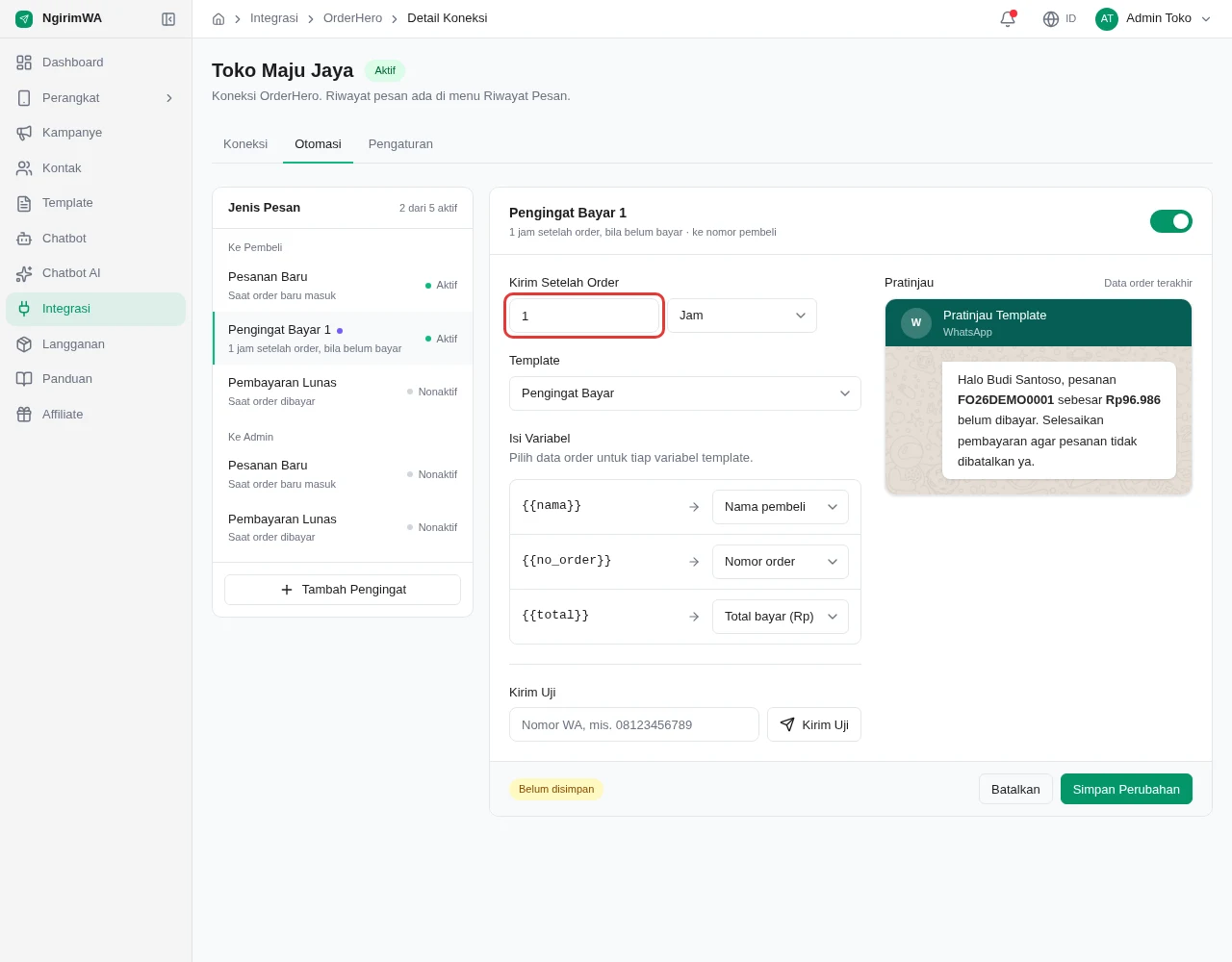Open Langganan sidebar item

pyautogui.click(x=95, y=344)
